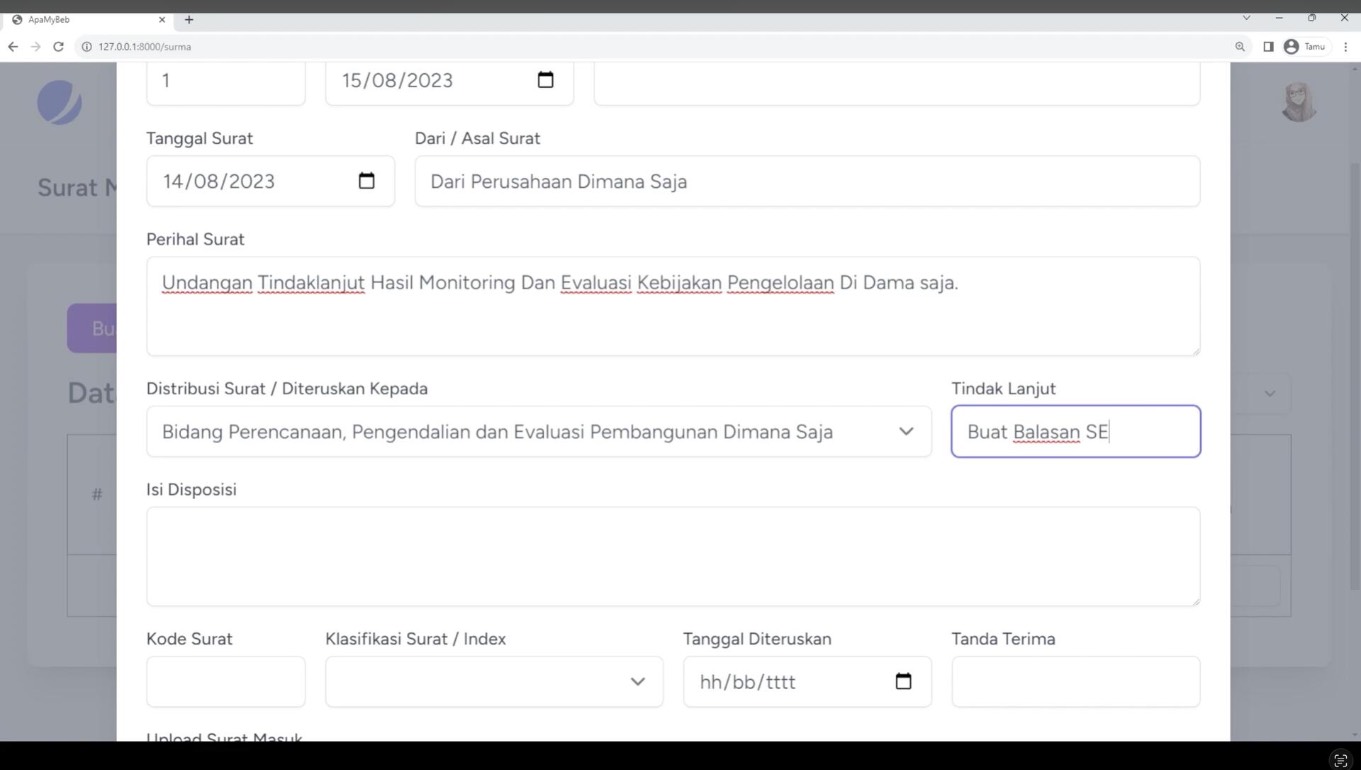This screenshot has width=1361, height=770.
Task: Click the Isi Disposisi text area
Action: point(673,556)
